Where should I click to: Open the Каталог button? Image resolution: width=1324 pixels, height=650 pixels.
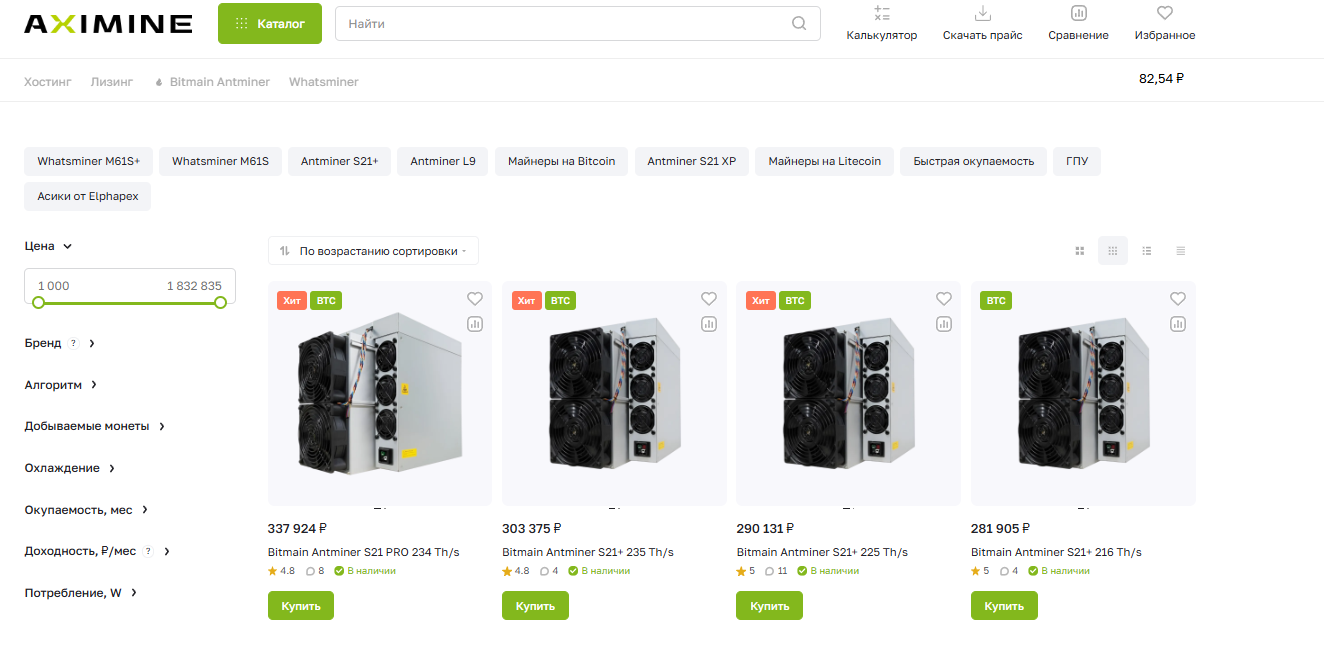(270, 24)
